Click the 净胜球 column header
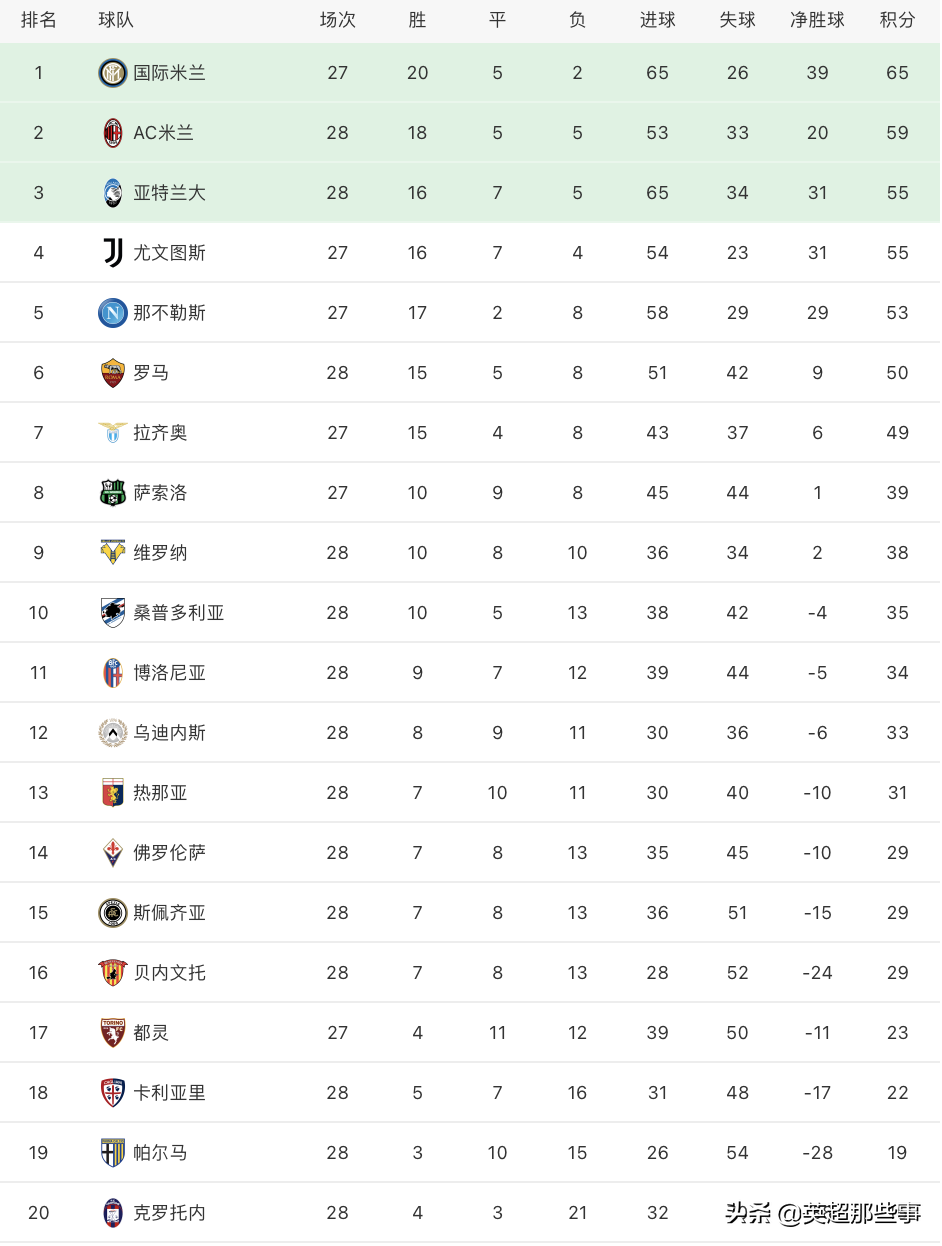Image resolution: width=942 pixels, height=1246 pixels. pyautogui.click(x=817, y=20)
